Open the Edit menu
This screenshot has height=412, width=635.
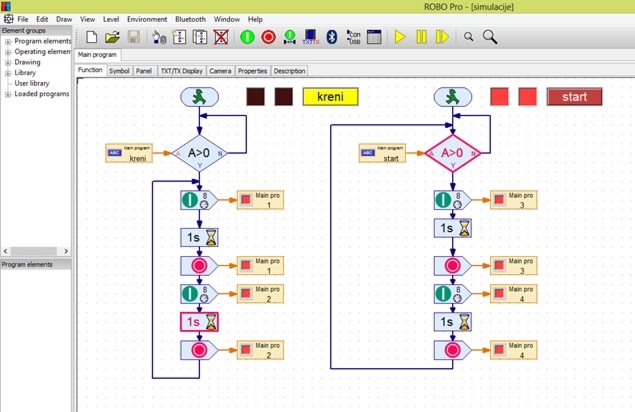pos(42,19)
